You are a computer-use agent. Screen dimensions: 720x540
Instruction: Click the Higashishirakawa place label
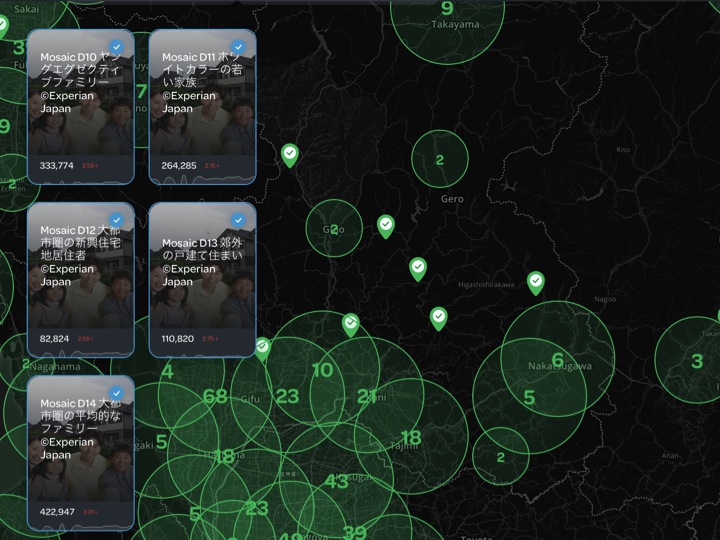click(486, 285)
